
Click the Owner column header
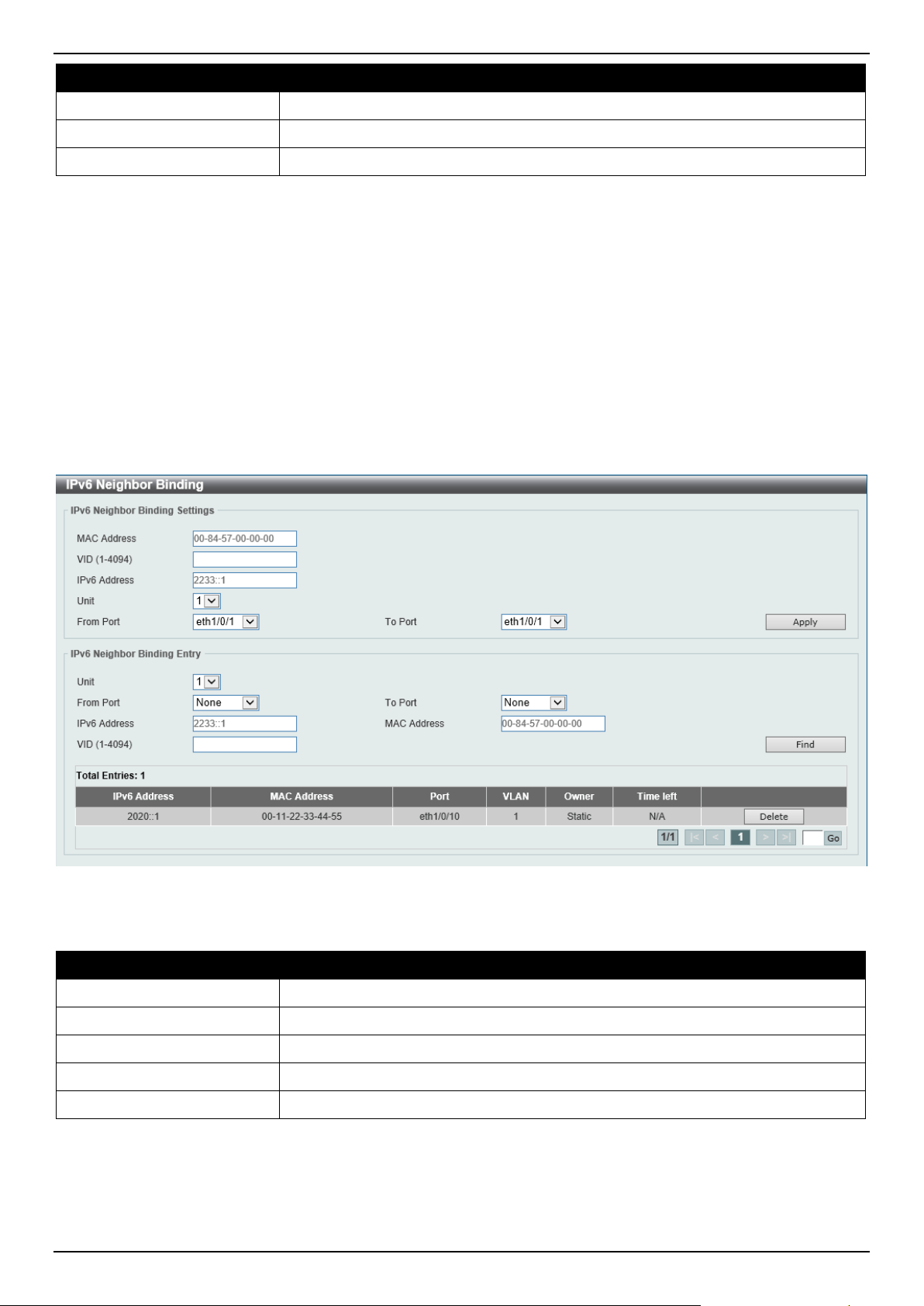tap(579, 796)
